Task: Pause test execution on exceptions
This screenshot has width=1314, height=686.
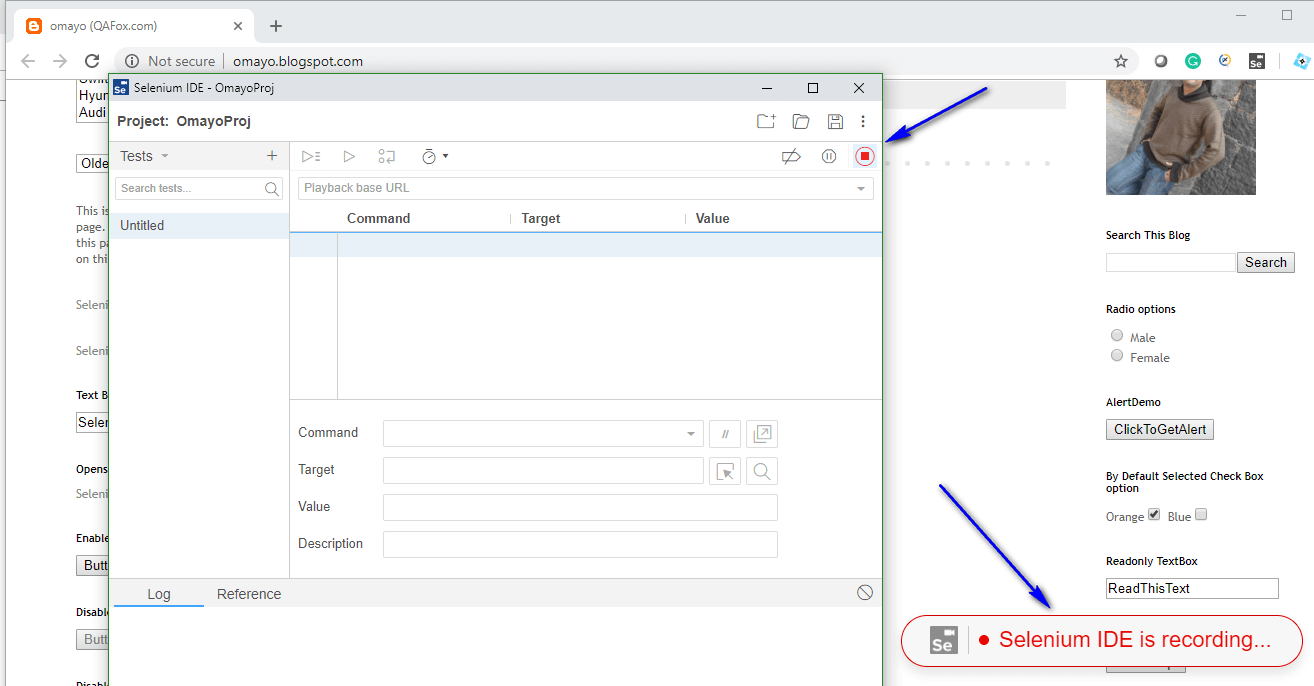Action: [x=829, y=156]
